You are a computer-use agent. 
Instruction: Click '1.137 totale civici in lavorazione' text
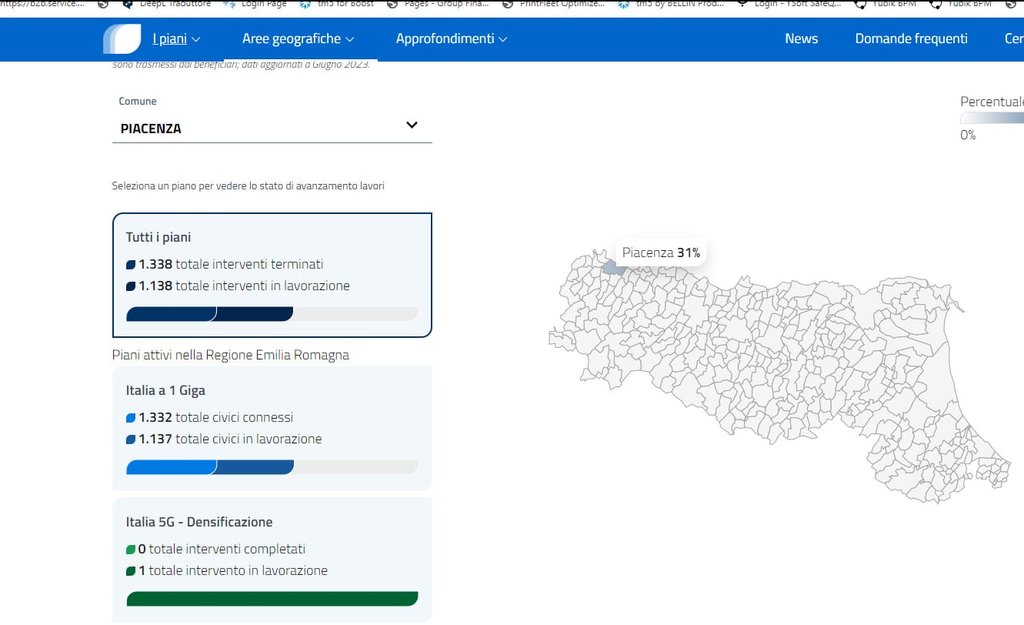230,439
